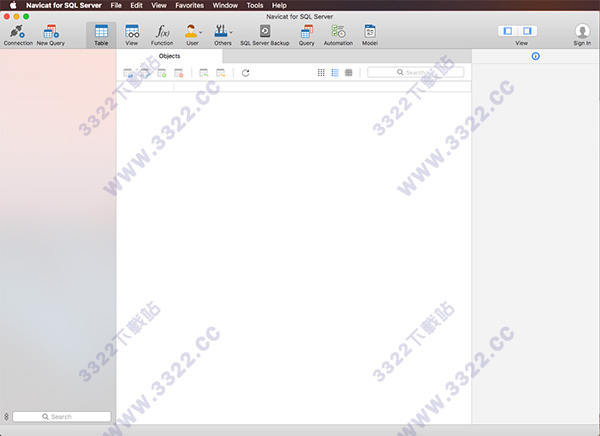Screen dimensions: 600x436
Task: Select the View object toolbar icon
Action: (x=132, y=31)
